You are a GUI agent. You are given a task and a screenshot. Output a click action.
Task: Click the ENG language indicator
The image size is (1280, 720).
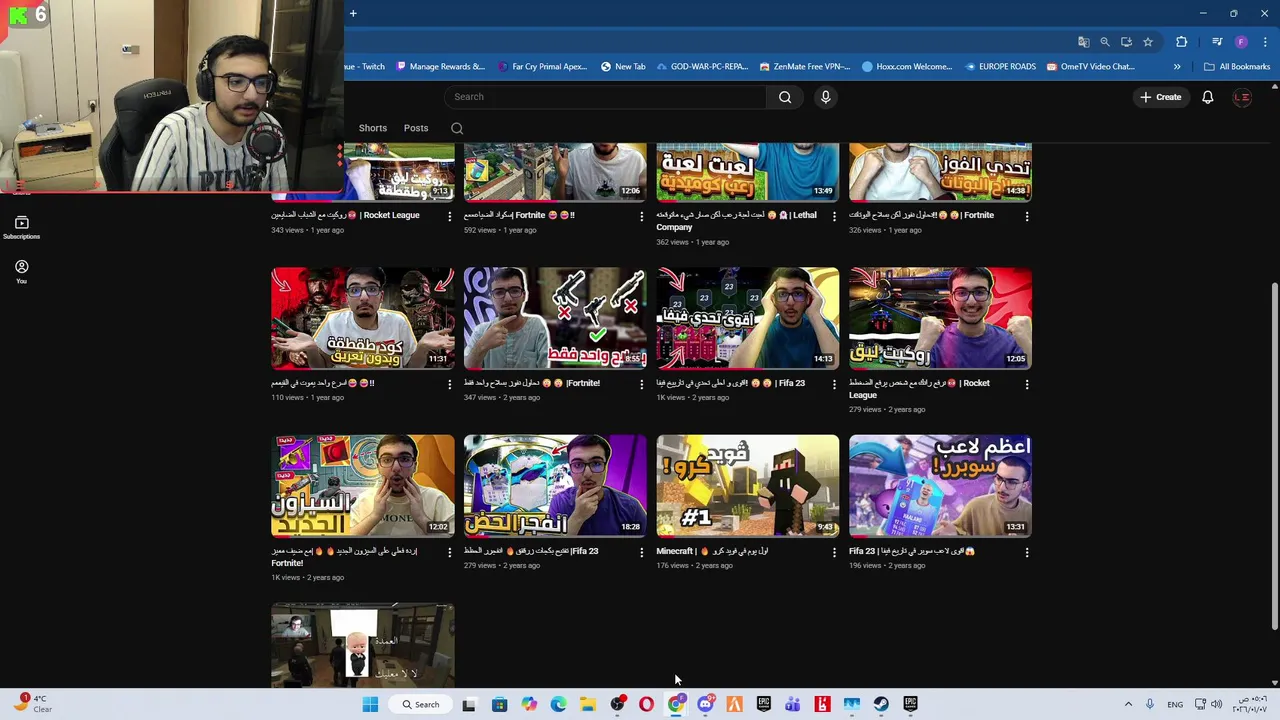(x=1175, y=704)
